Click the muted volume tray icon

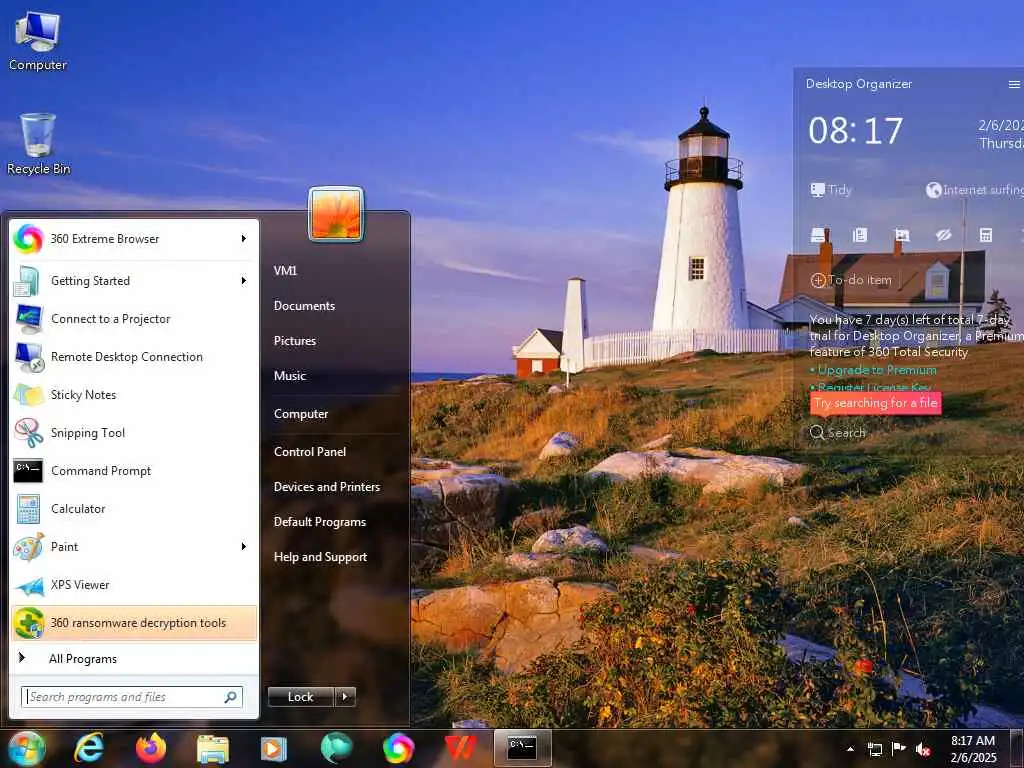pos(923,749)
